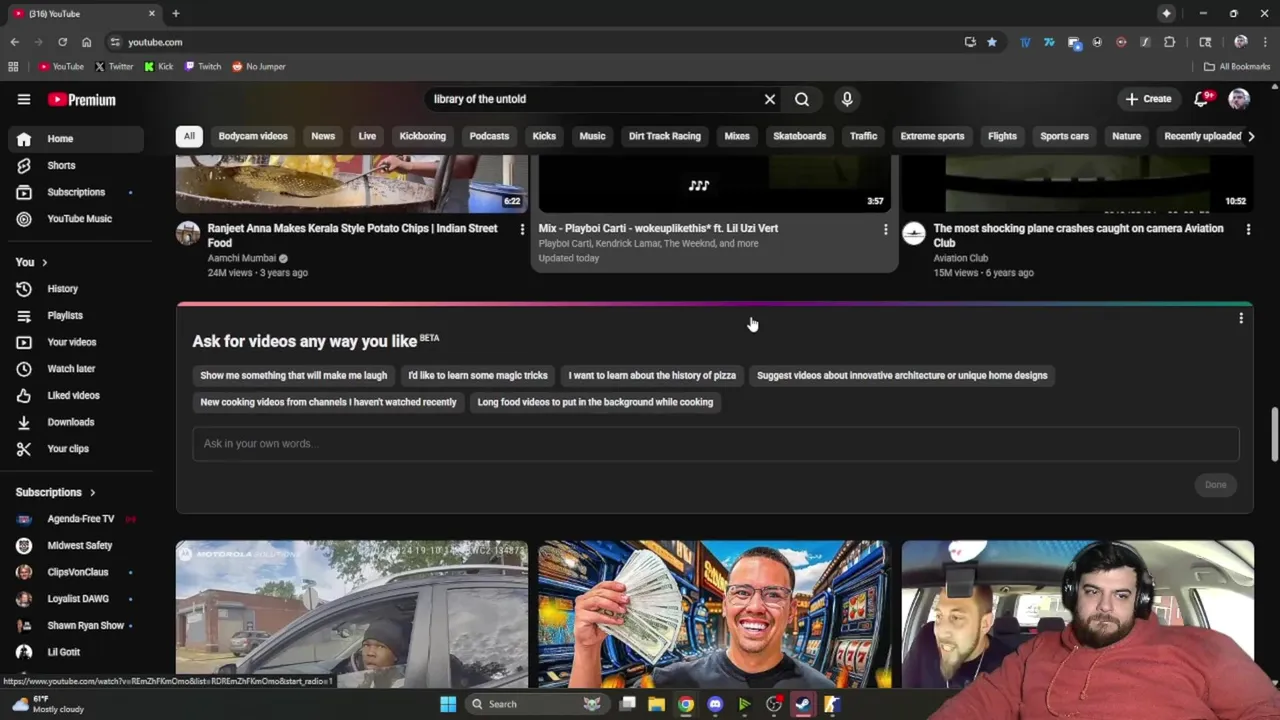The height and width of the screenshot is (720, 1280).
Task: Select the Bodycam videos chip
Action: (x=253, y=136)
